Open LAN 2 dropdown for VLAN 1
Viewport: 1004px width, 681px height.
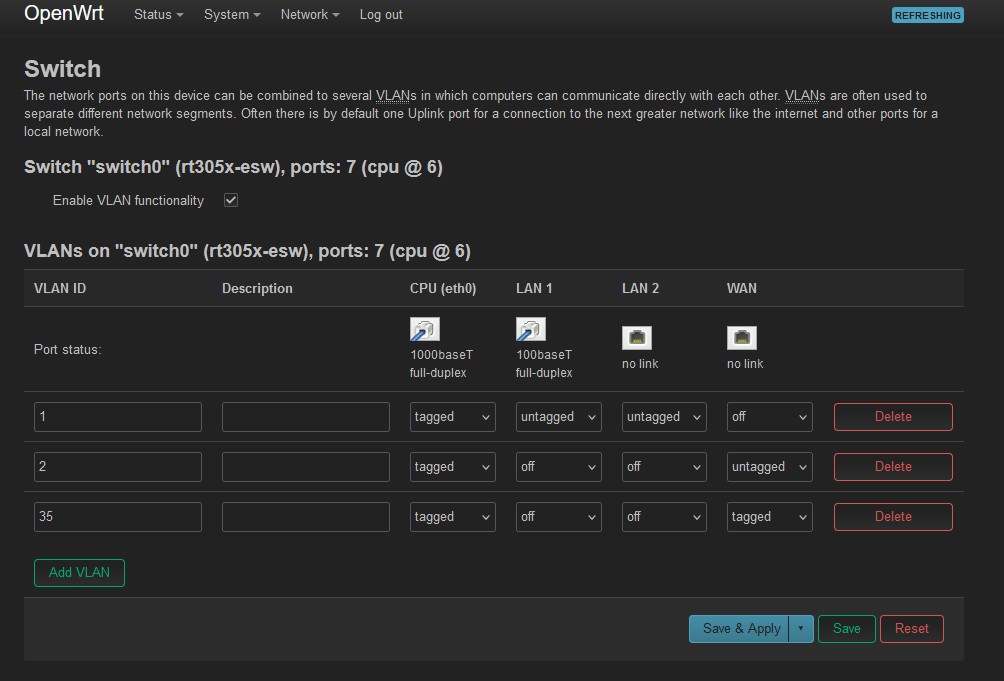point(664,417)
